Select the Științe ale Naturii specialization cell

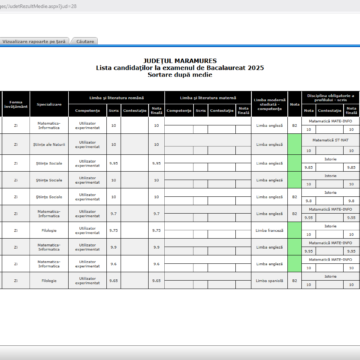(49, 144)
